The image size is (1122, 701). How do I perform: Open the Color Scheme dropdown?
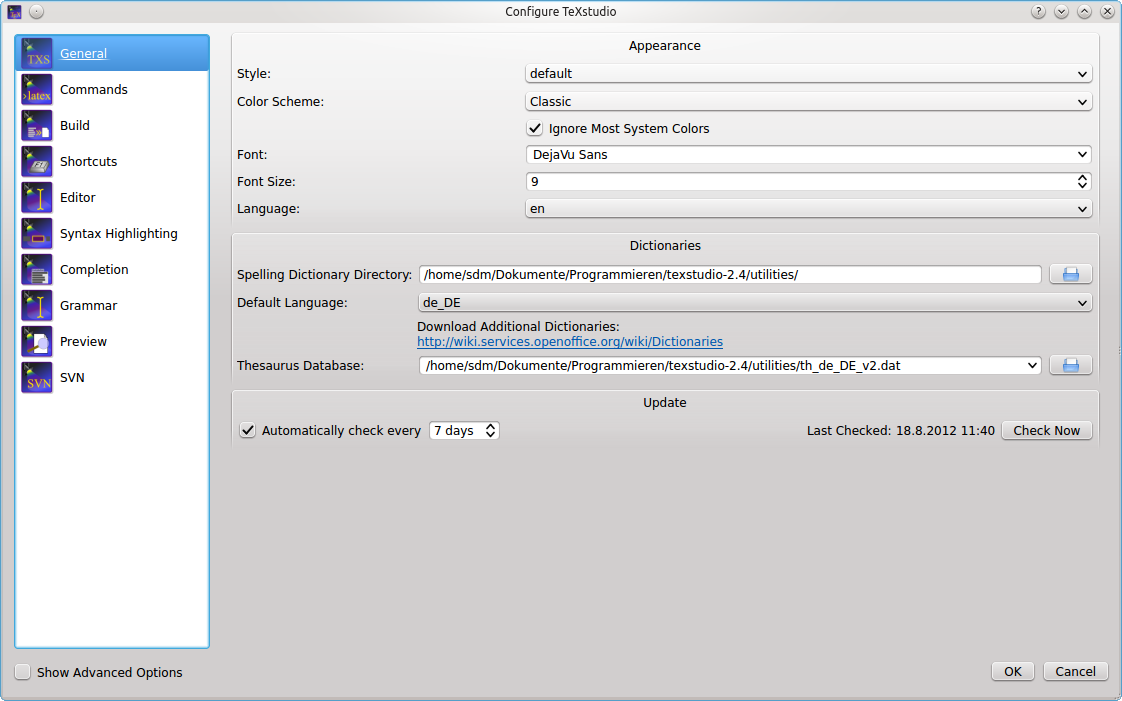(809, 102)
